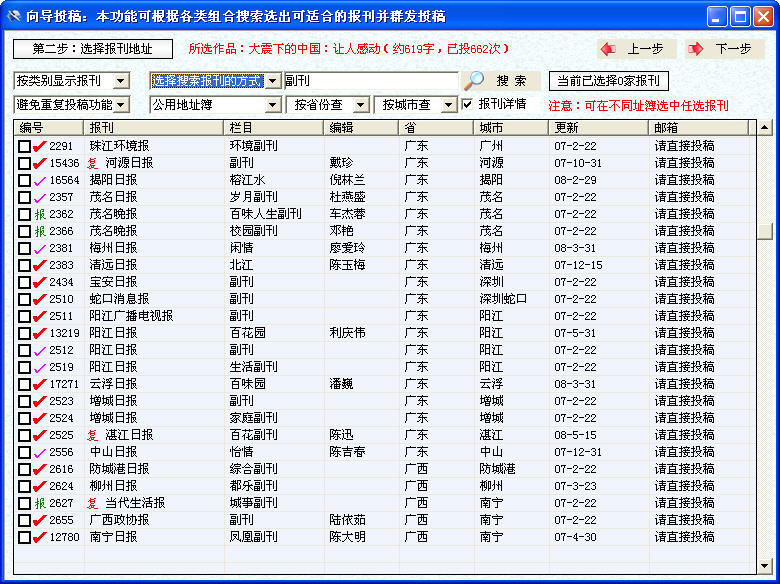
Task: Check the box for 广西政协报 row 2655
Action: (24, 520)
